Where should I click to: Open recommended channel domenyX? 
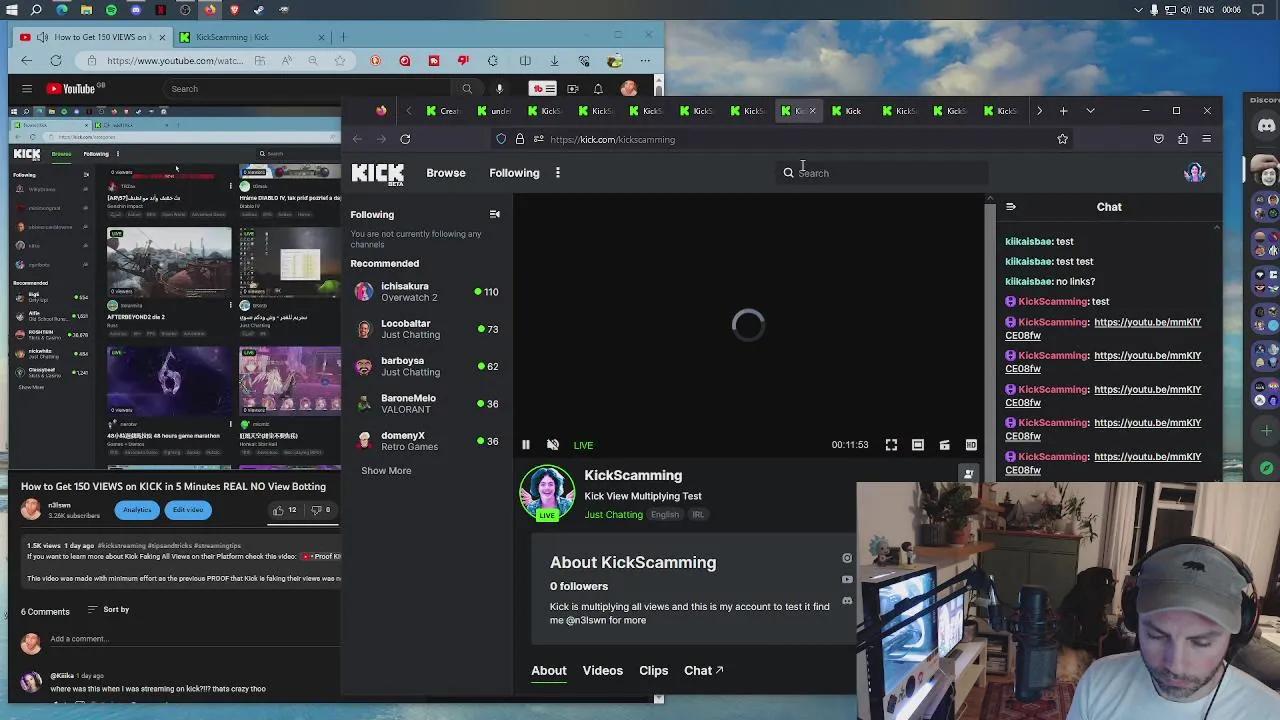(x=426, y=441)
